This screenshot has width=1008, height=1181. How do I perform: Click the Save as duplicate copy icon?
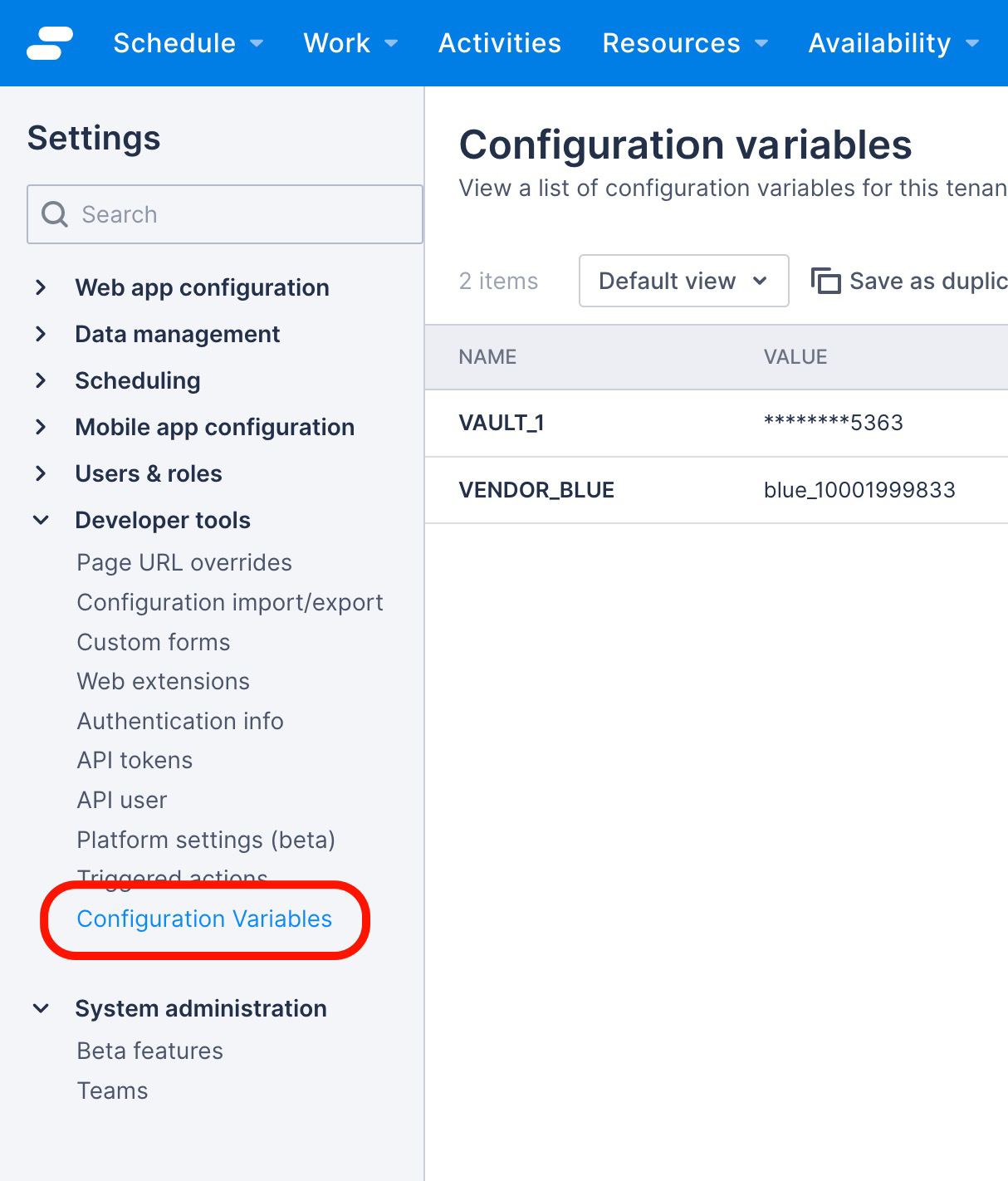[x=828, y=281]
